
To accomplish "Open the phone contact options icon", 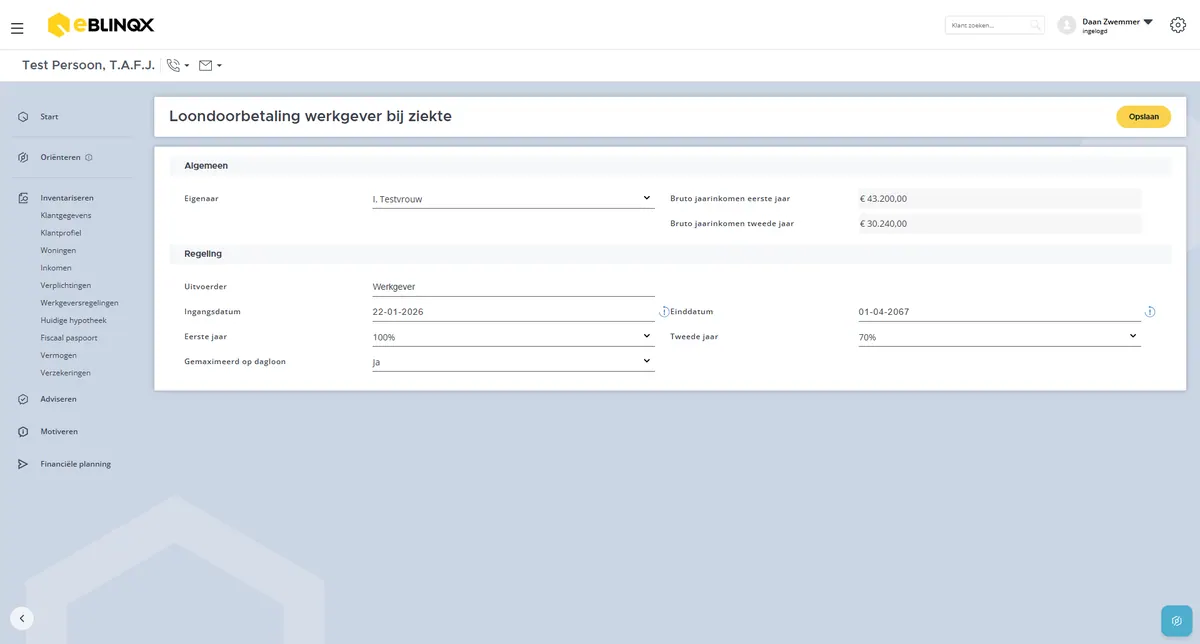I will tap(174, 66).
